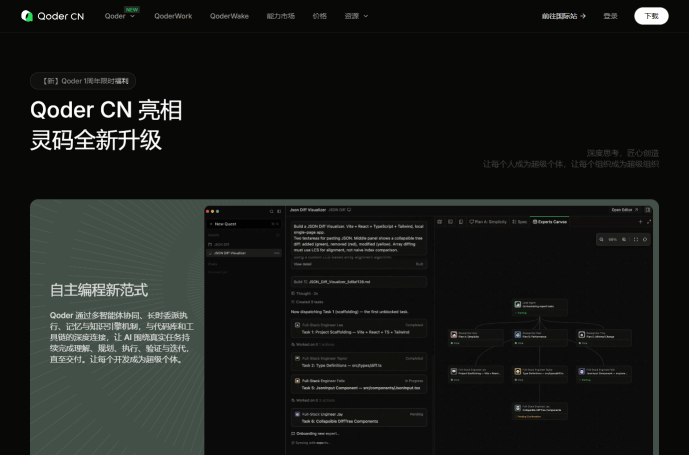Select the Plan B: Performance researcher node
The width and height of the screenshot is (689, 455).
[x=540, y=338]
